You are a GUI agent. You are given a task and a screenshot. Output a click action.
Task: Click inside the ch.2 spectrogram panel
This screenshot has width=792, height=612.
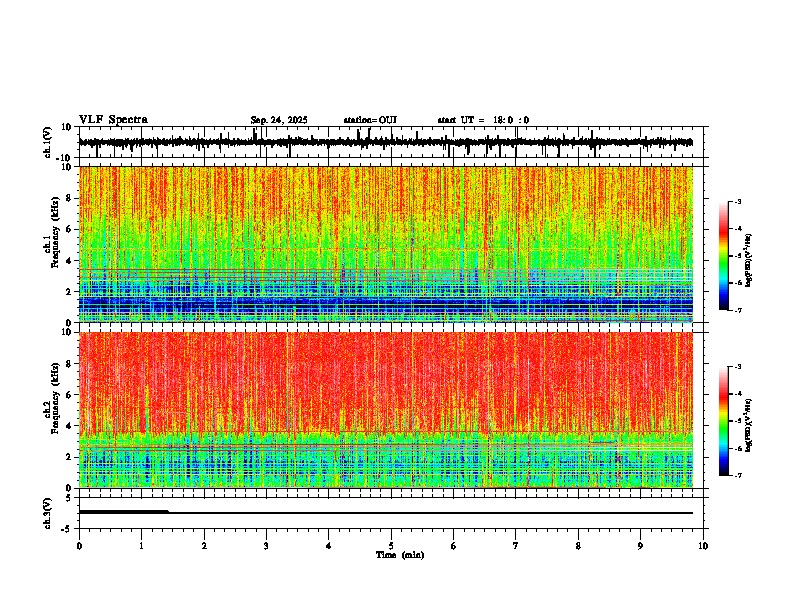[386, 410]
